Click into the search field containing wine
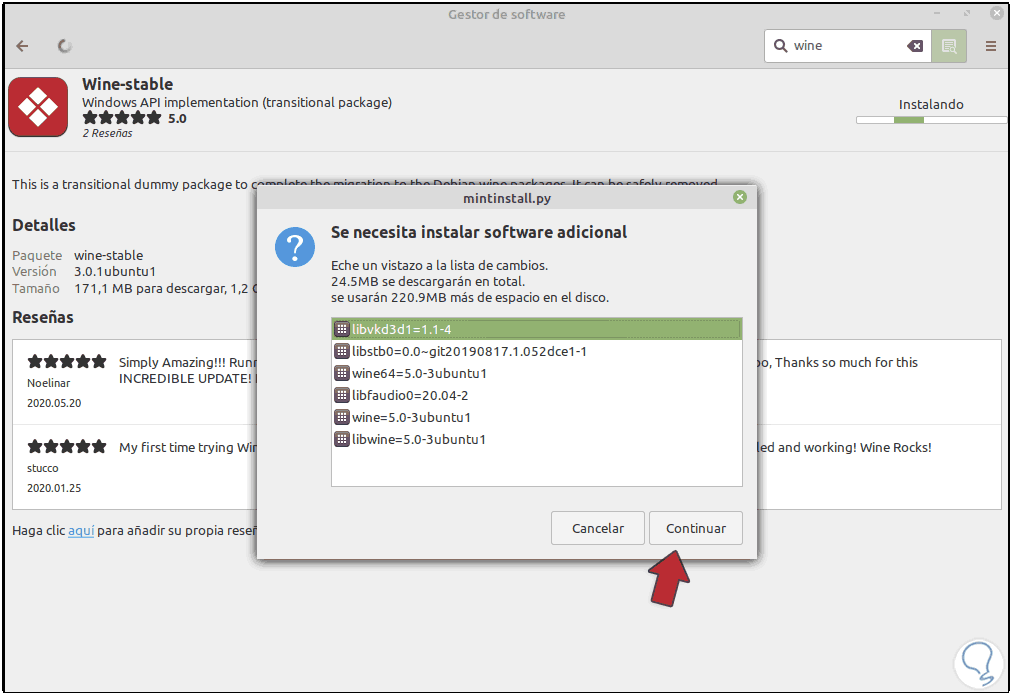The image size is (1013, 695). 846,46
